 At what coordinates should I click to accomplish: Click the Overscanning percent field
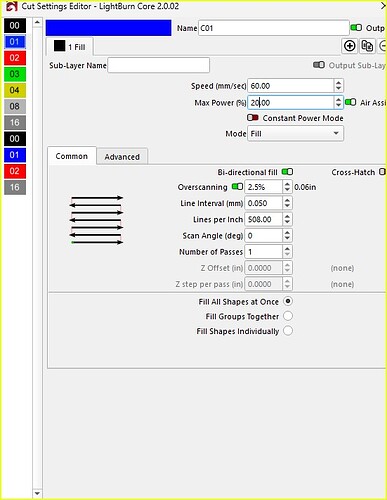click(264, 187)
